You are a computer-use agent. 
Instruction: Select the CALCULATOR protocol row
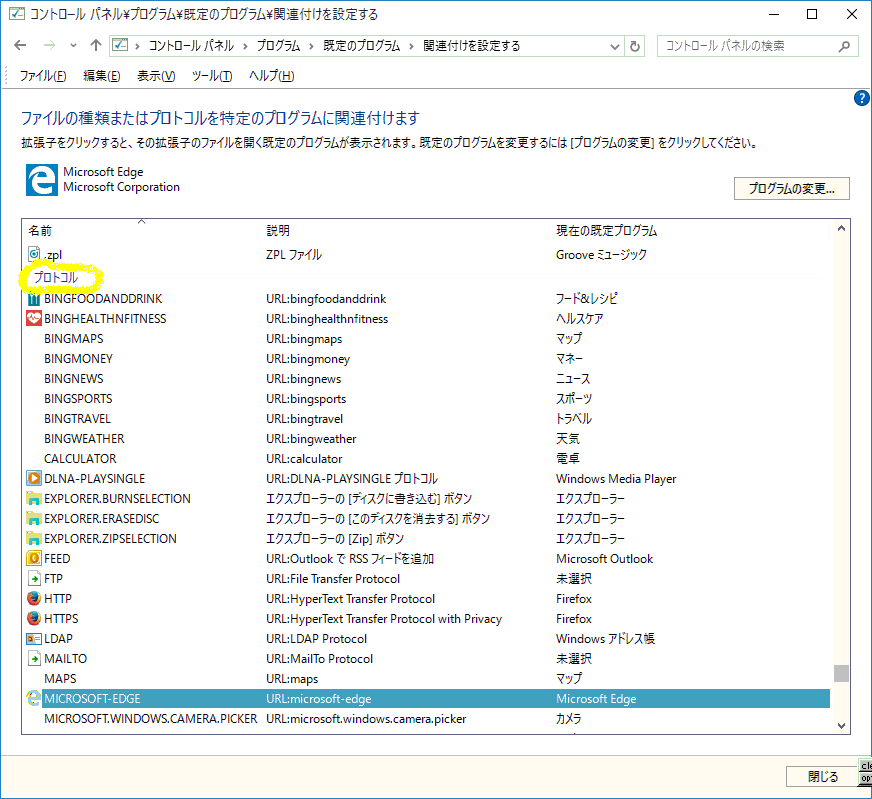[427, 459]
